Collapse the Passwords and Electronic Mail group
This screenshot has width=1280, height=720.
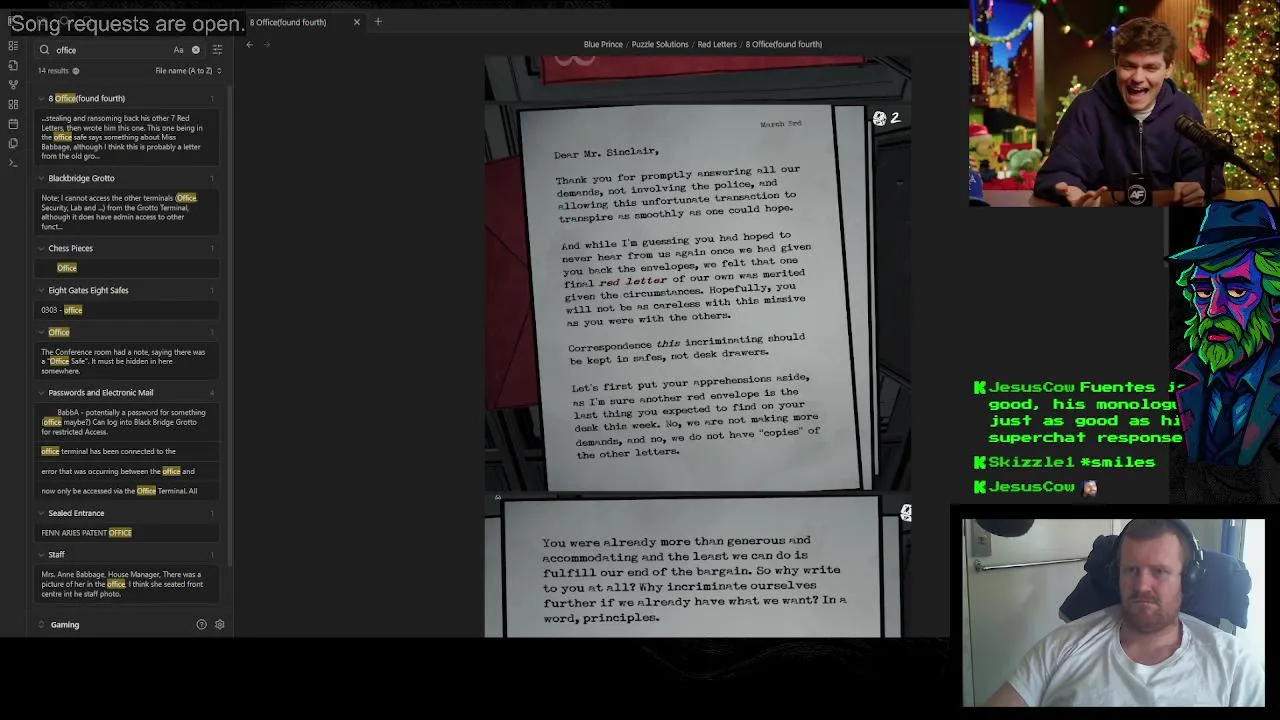pos(42,393)
